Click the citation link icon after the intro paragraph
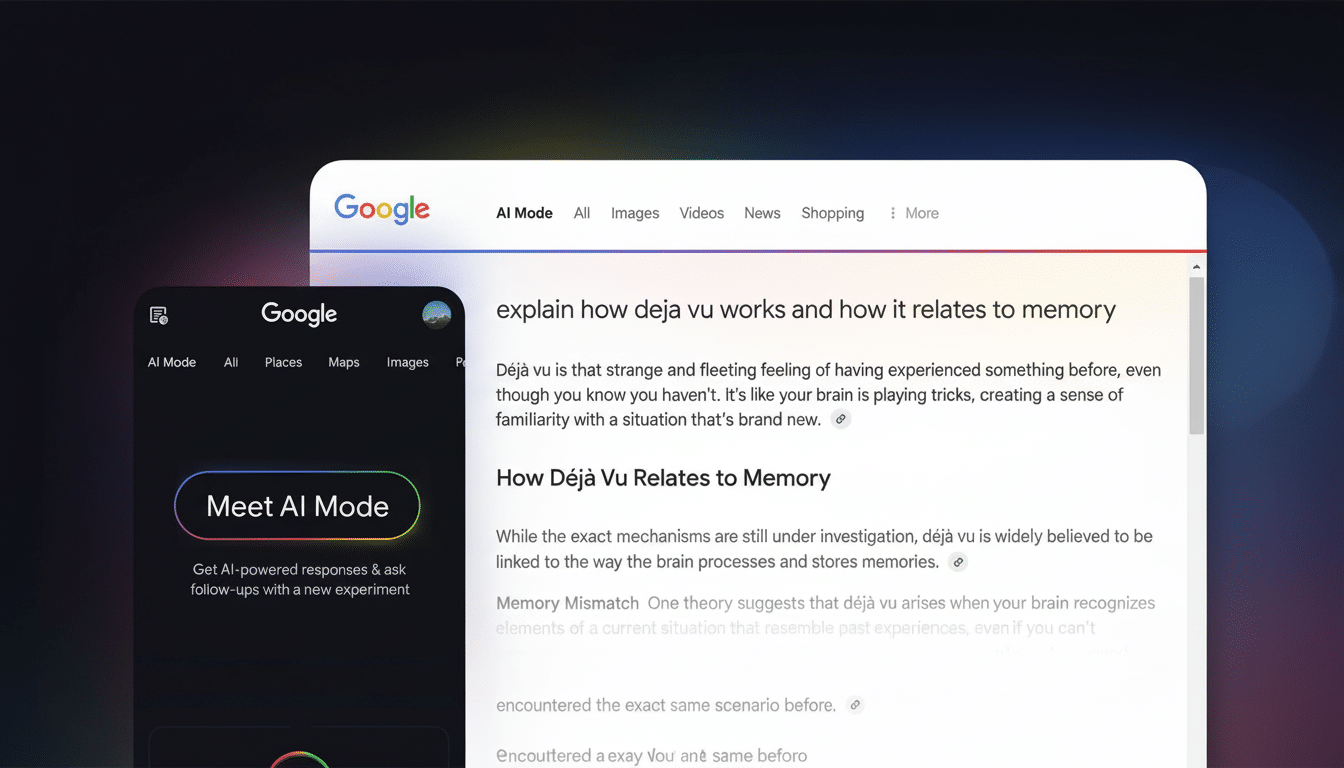 click(841, 418)
